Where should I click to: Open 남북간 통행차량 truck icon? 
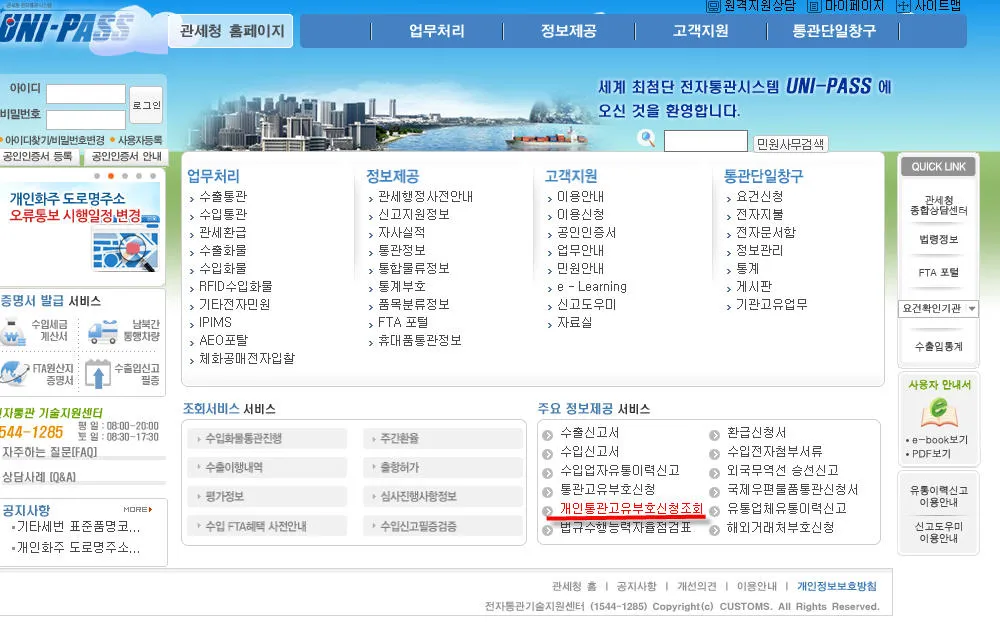point(103,332)
